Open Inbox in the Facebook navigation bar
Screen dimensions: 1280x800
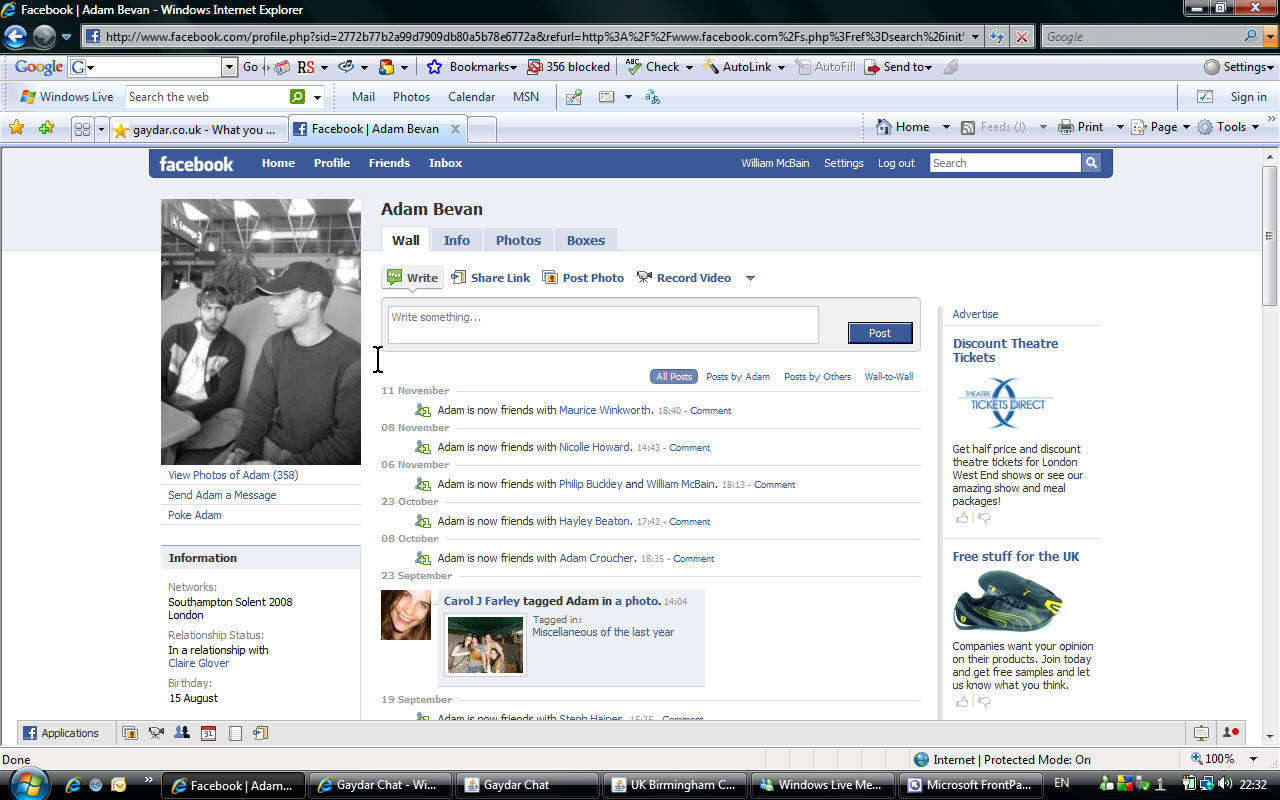(445, 163)
